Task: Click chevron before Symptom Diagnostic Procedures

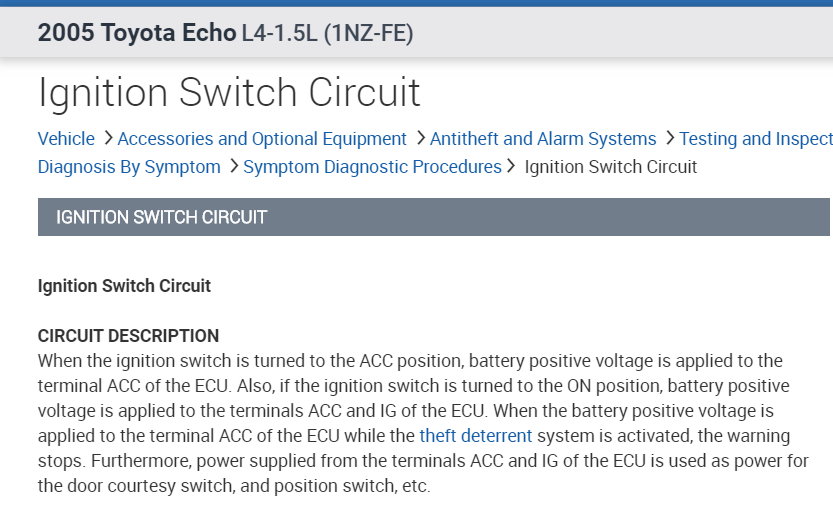Action: (x=234, y=167)
